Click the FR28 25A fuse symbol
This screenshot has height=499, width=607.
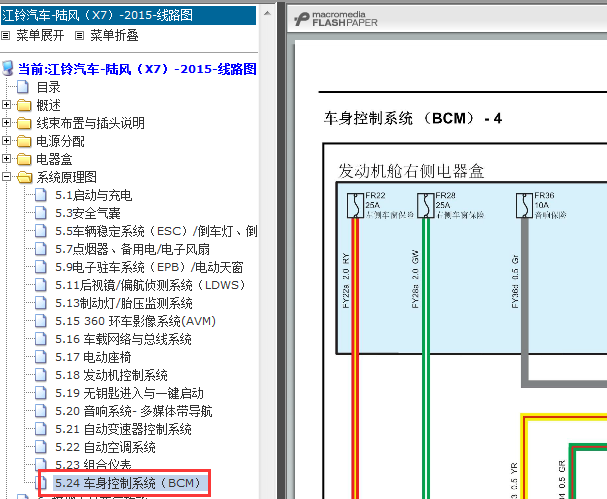[425, 205]
